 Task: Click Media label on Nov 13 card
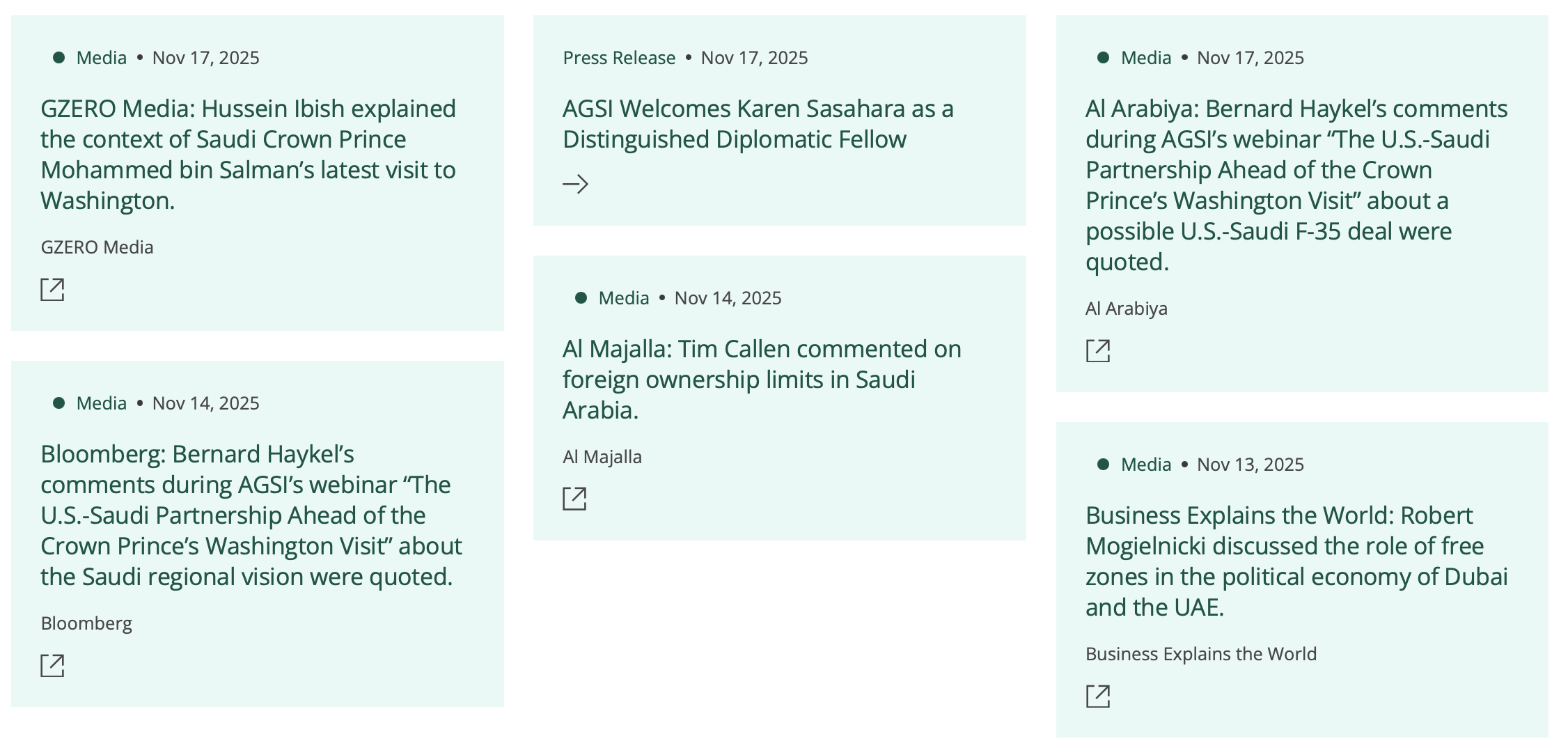1145,465
